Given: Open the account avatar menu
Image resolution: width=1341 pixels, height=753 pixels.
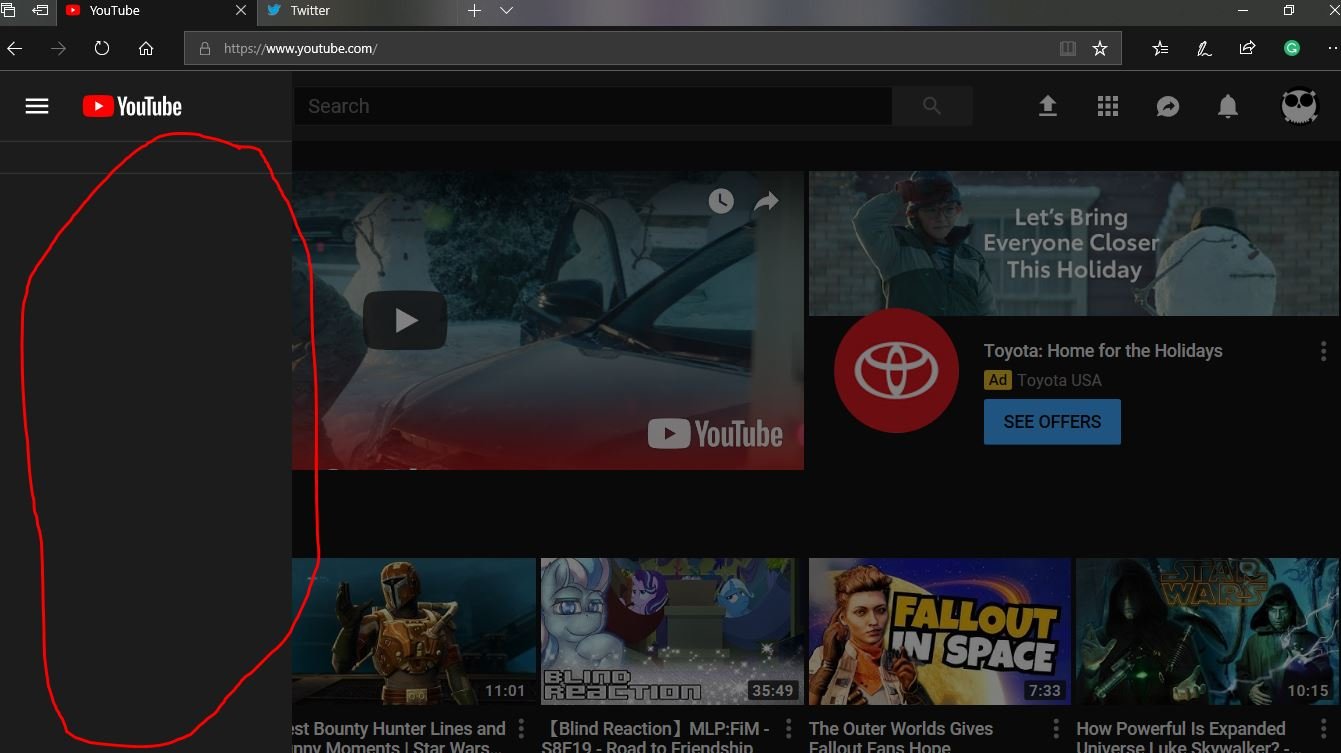Looking at the screenshot, I should pos(1300,106).
